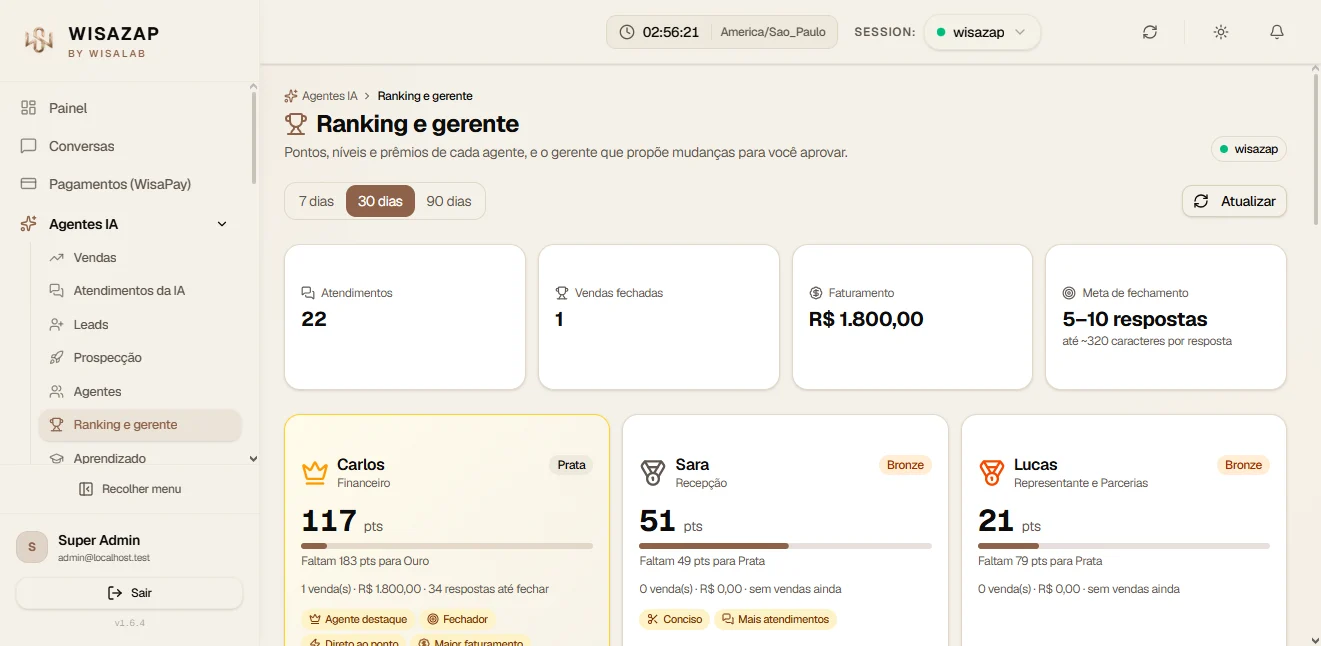This screenshot has height=646, width=1321.
Task: Click the Prospecção rocket icon
Action: [56, 358]
